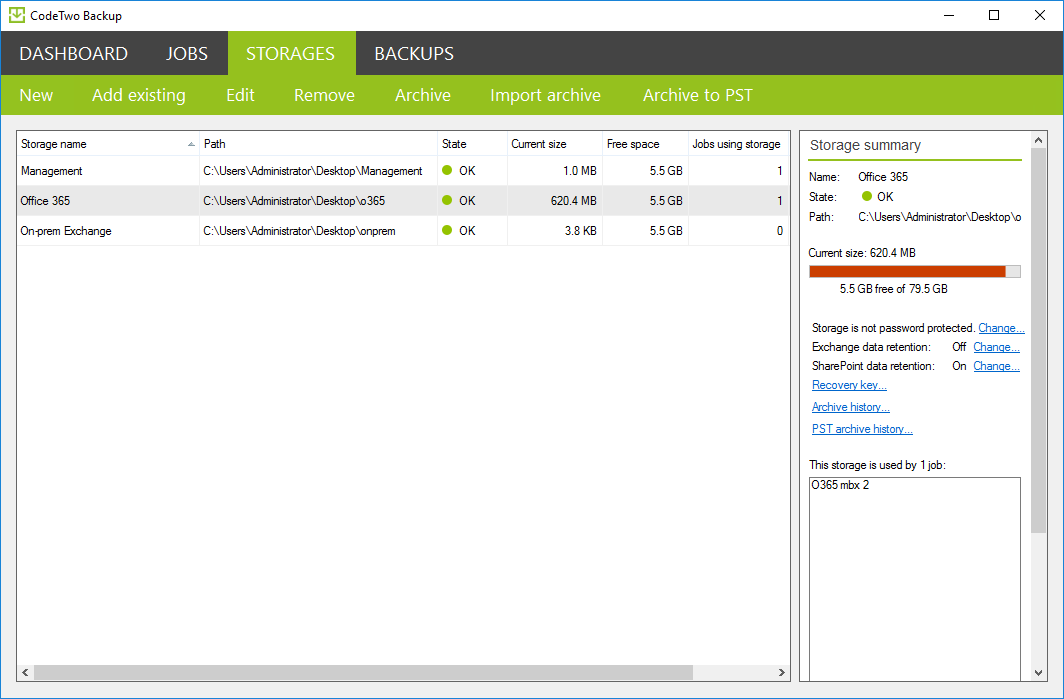Select the On-prem Exchange storage row
Screen dimensions: 1064x699
[x=403, y=230]
